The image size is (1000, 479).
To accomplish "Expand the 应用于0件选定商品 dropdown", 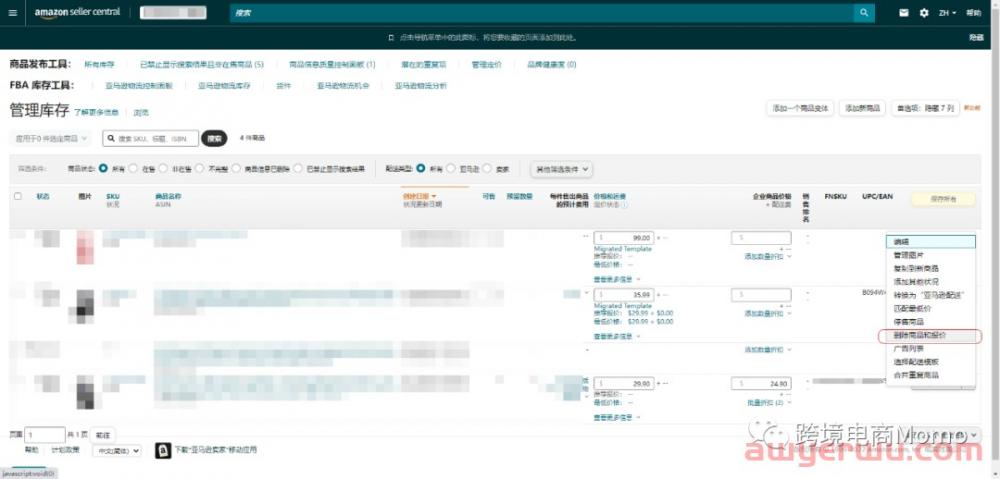I will 51,138.
